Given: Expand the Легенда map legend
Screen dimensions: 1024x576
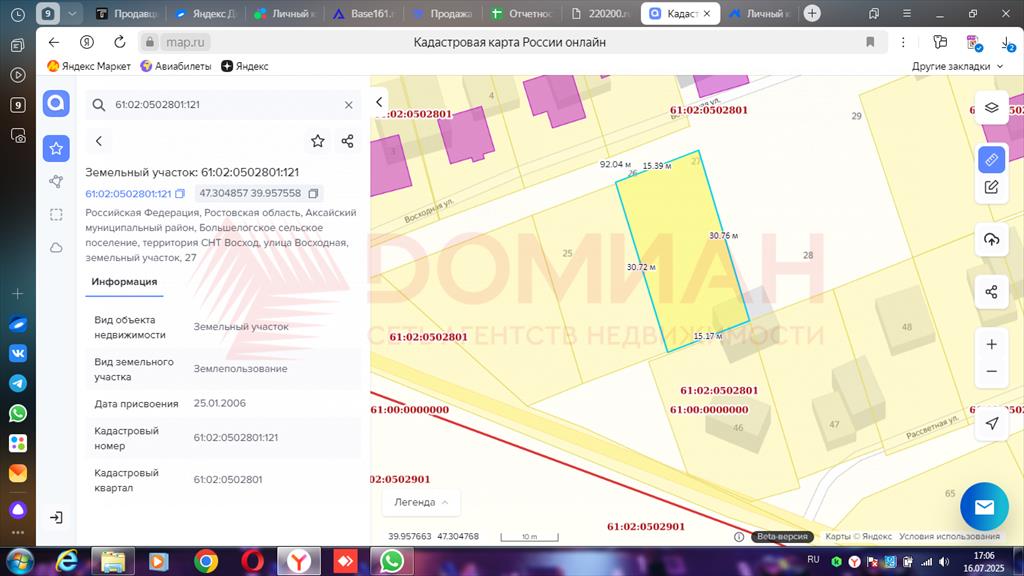Looking at the screenshot, I should 418,502.
